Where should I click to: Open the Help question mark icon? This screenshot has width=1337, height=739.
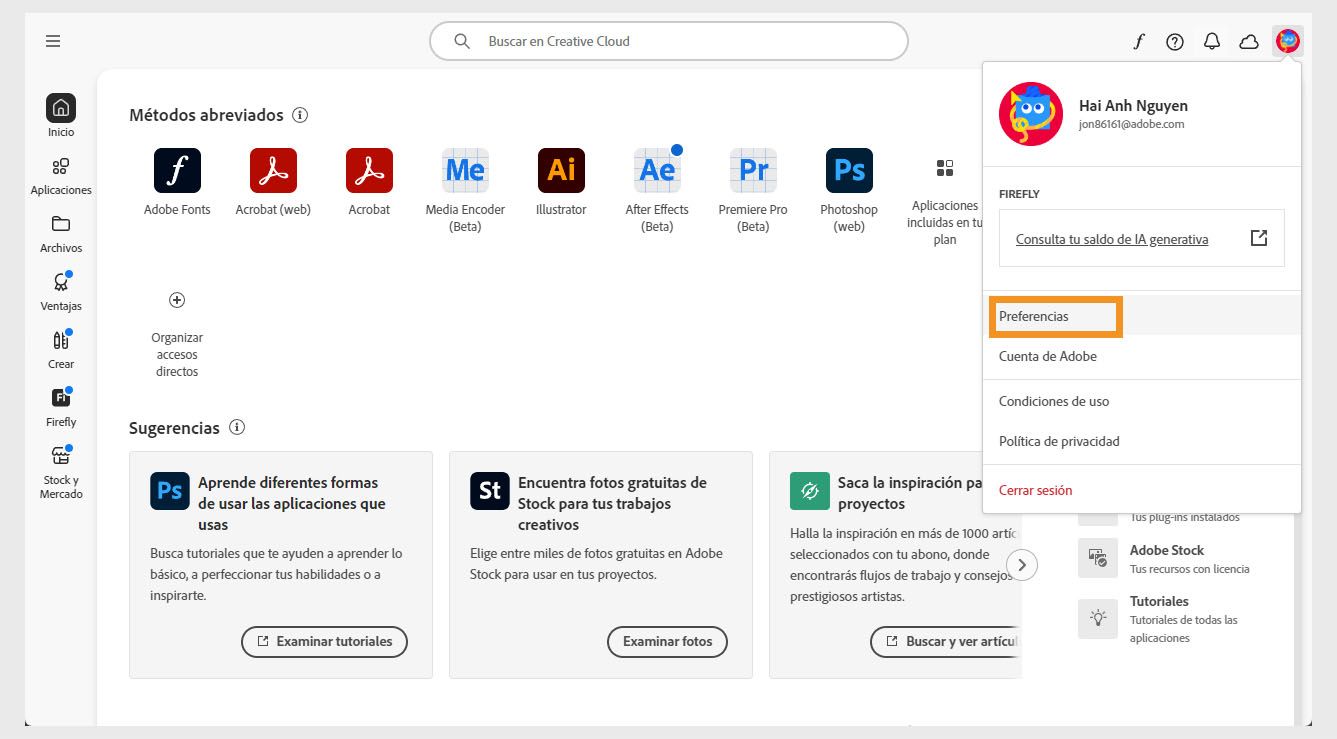[x=1175, y=41]
